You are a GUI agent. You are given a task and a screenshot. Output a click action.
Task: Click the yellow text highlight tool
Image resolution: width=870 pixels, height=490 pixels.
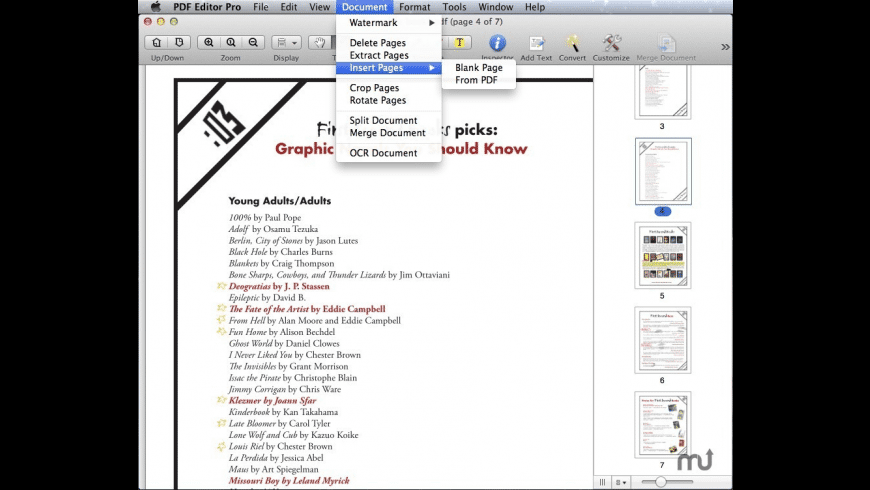point(459,42)
